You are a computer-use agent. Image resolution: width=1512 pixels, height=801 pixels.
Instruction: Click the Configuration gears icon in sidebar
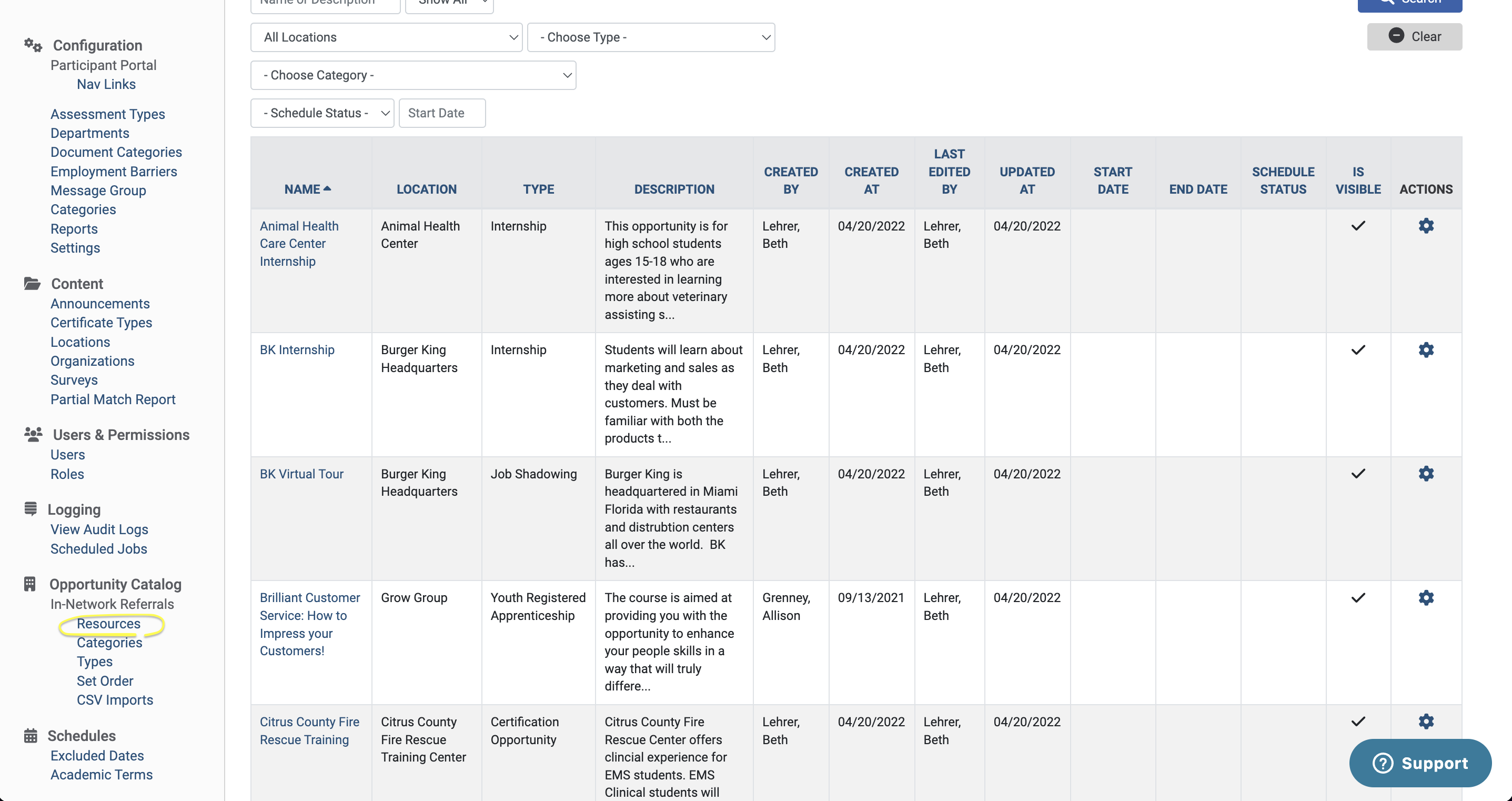coord(33,45)
